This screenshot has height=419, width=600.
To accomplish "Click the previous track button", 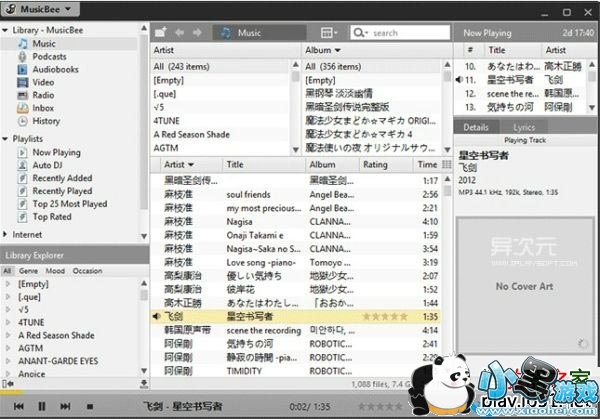I will tap(18, 406).
